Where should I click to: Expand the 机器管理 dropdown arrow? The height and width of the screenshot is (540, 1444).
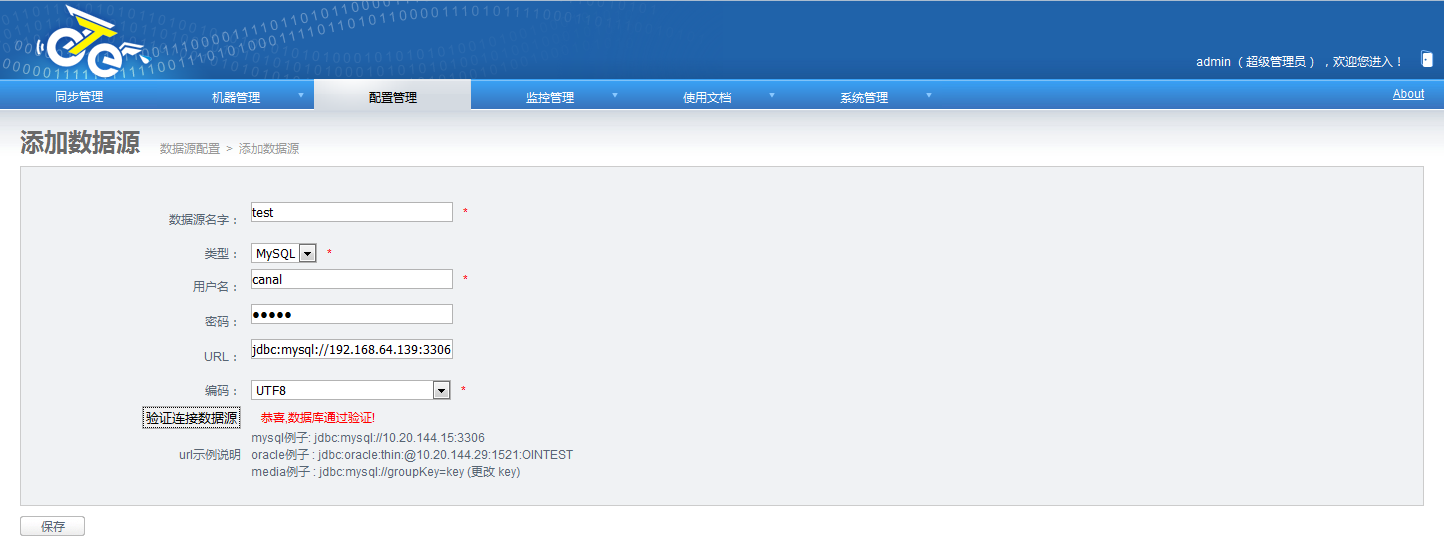300,96
